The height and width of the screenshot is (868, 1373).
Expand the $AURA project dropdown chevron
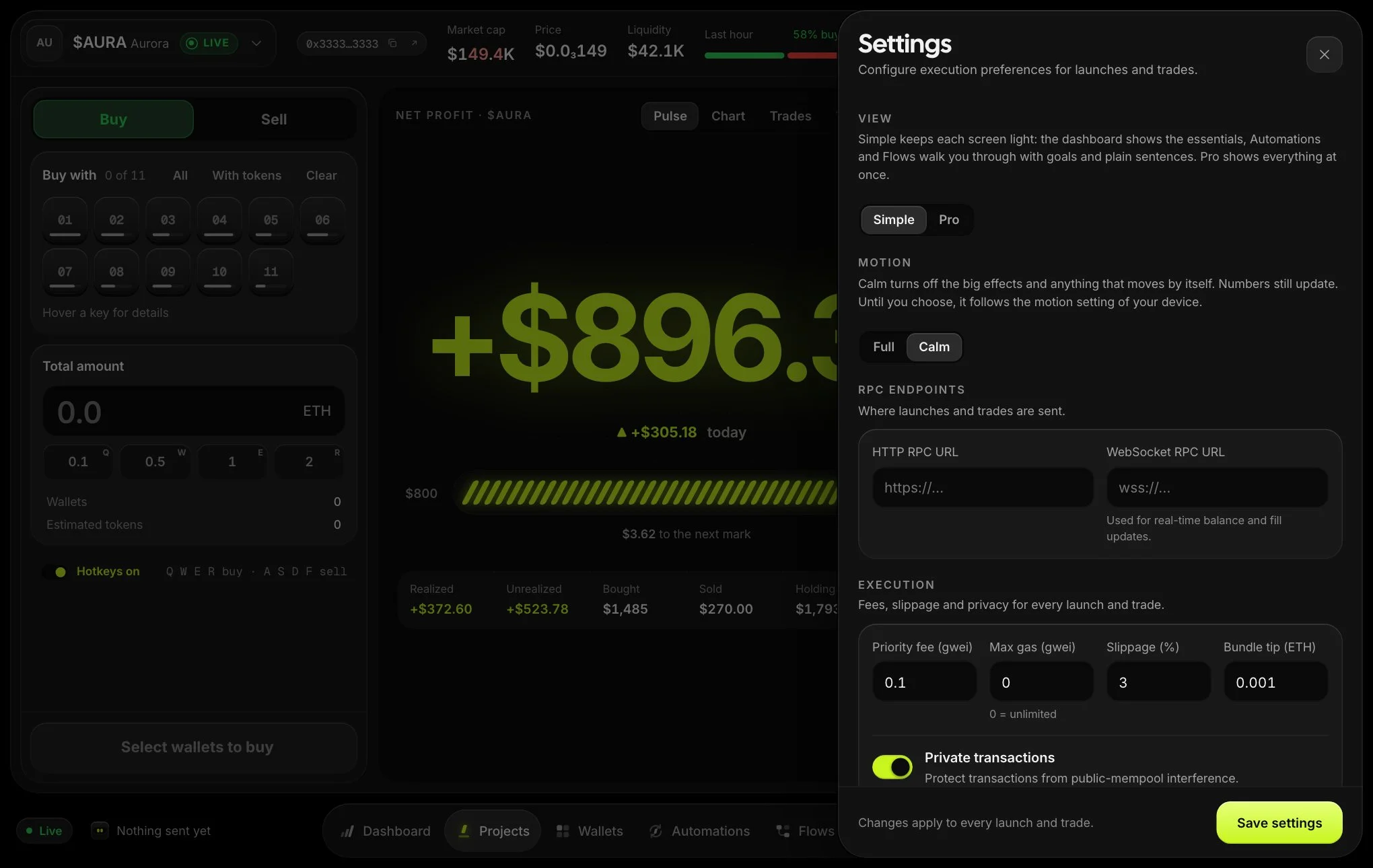(x=256, y=43)
